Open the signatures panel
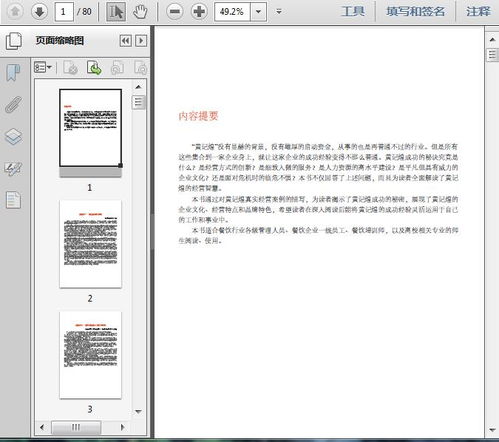Image resolution: width=499 pixels, height=442 pixels. tap(13, 169)
